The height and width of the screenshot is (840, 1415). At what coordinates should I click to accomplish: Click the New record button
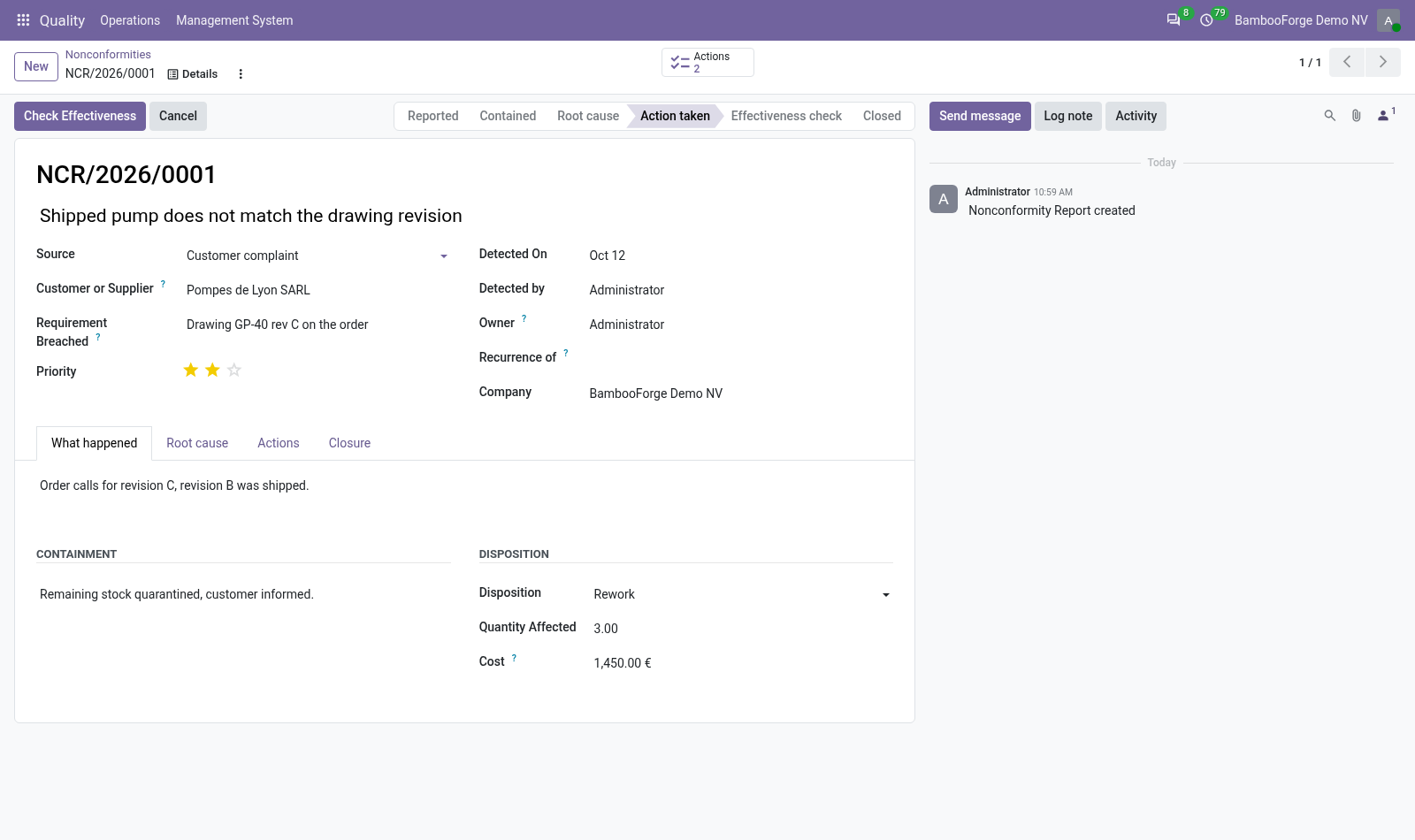click(x=36, y=66)
